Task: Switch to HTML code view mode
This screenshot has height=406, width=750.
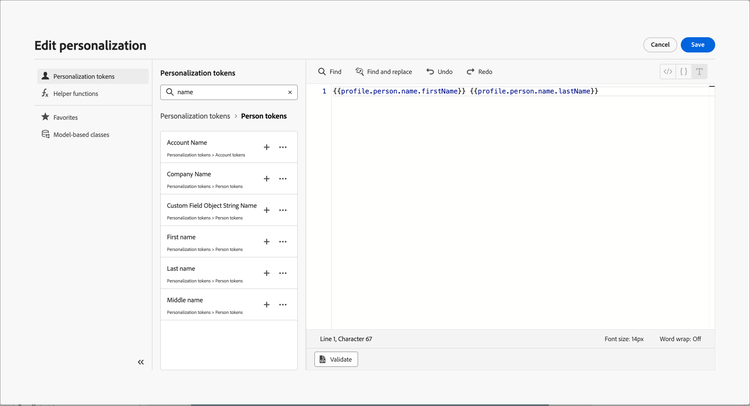Action: [x=668, y=72]
